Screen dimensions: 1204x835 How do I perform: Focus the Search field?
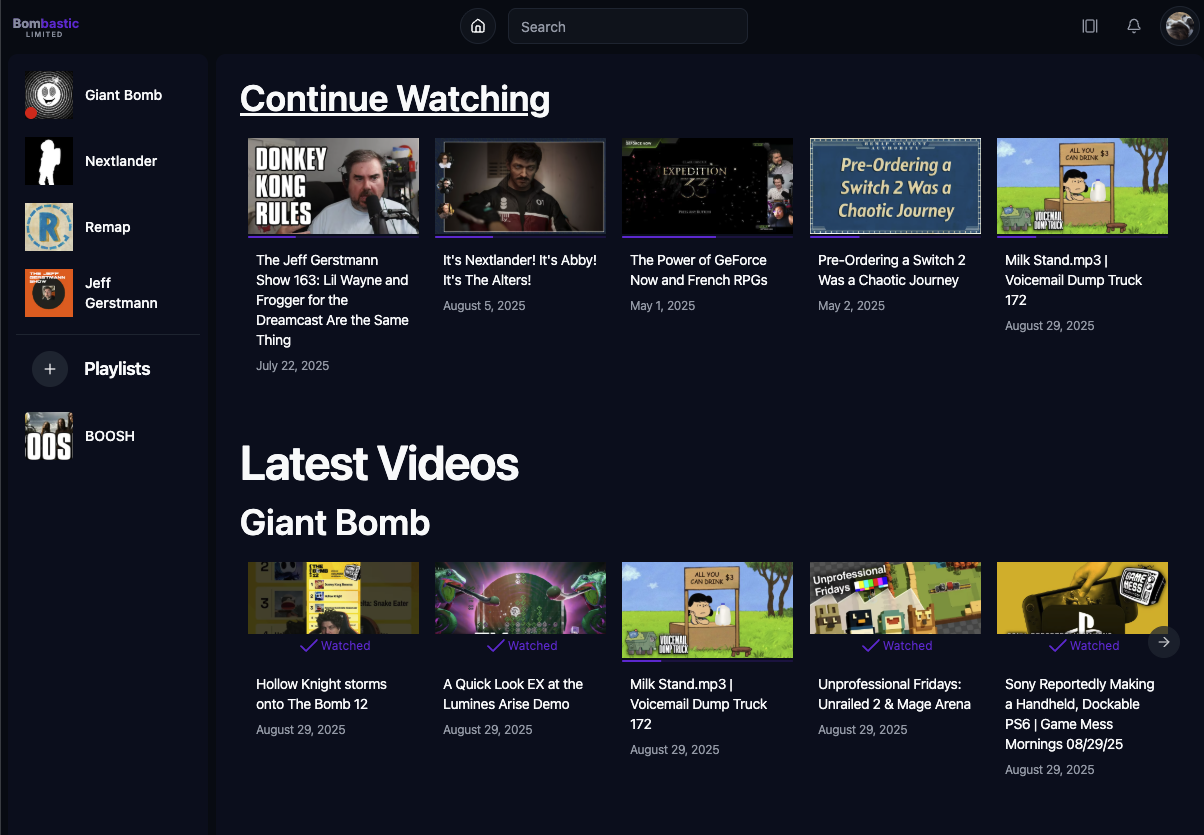pos(628,26)
